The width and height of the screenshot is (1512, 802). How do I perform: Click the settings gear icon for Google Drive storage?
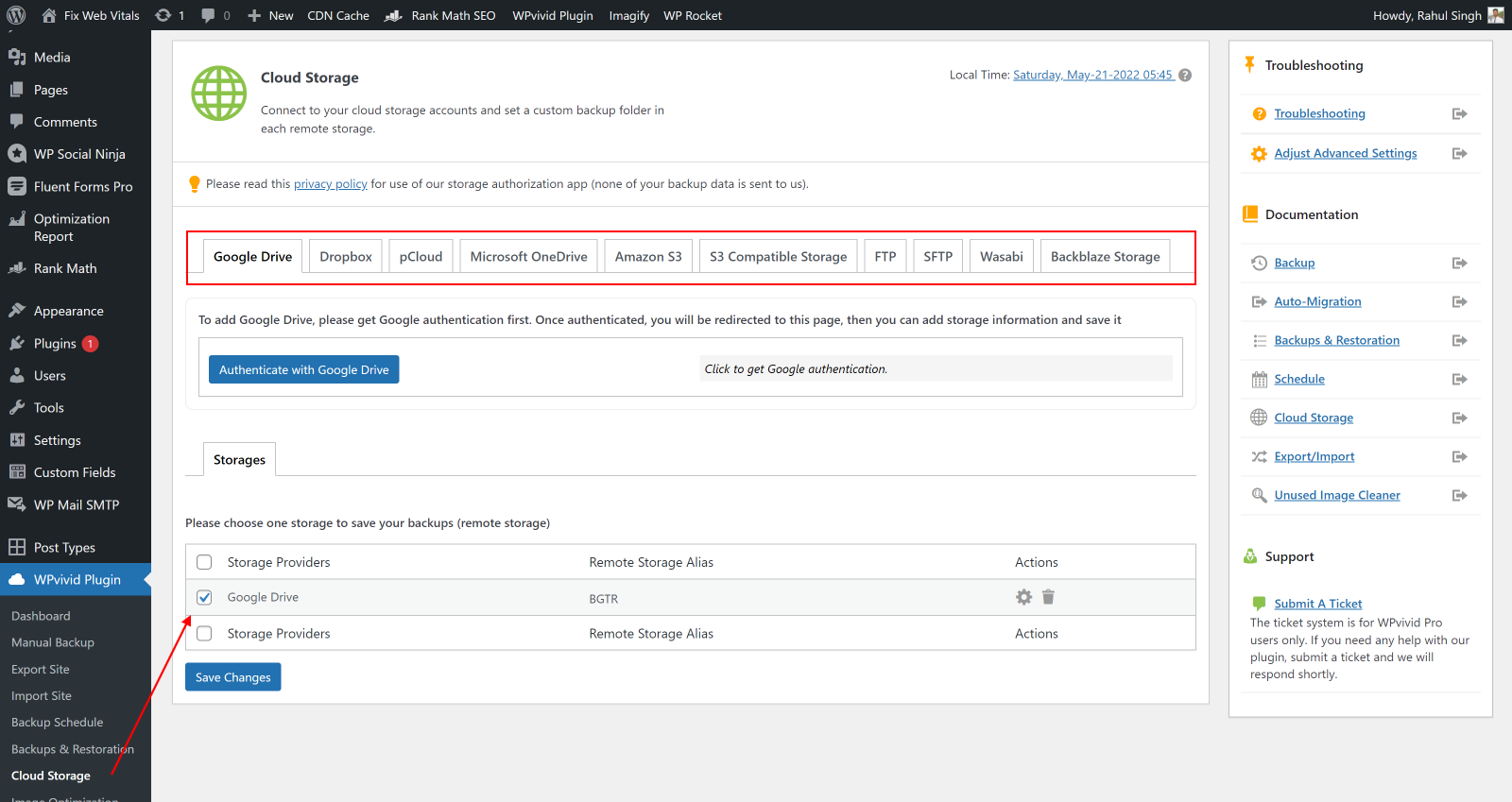(1023, 597)
